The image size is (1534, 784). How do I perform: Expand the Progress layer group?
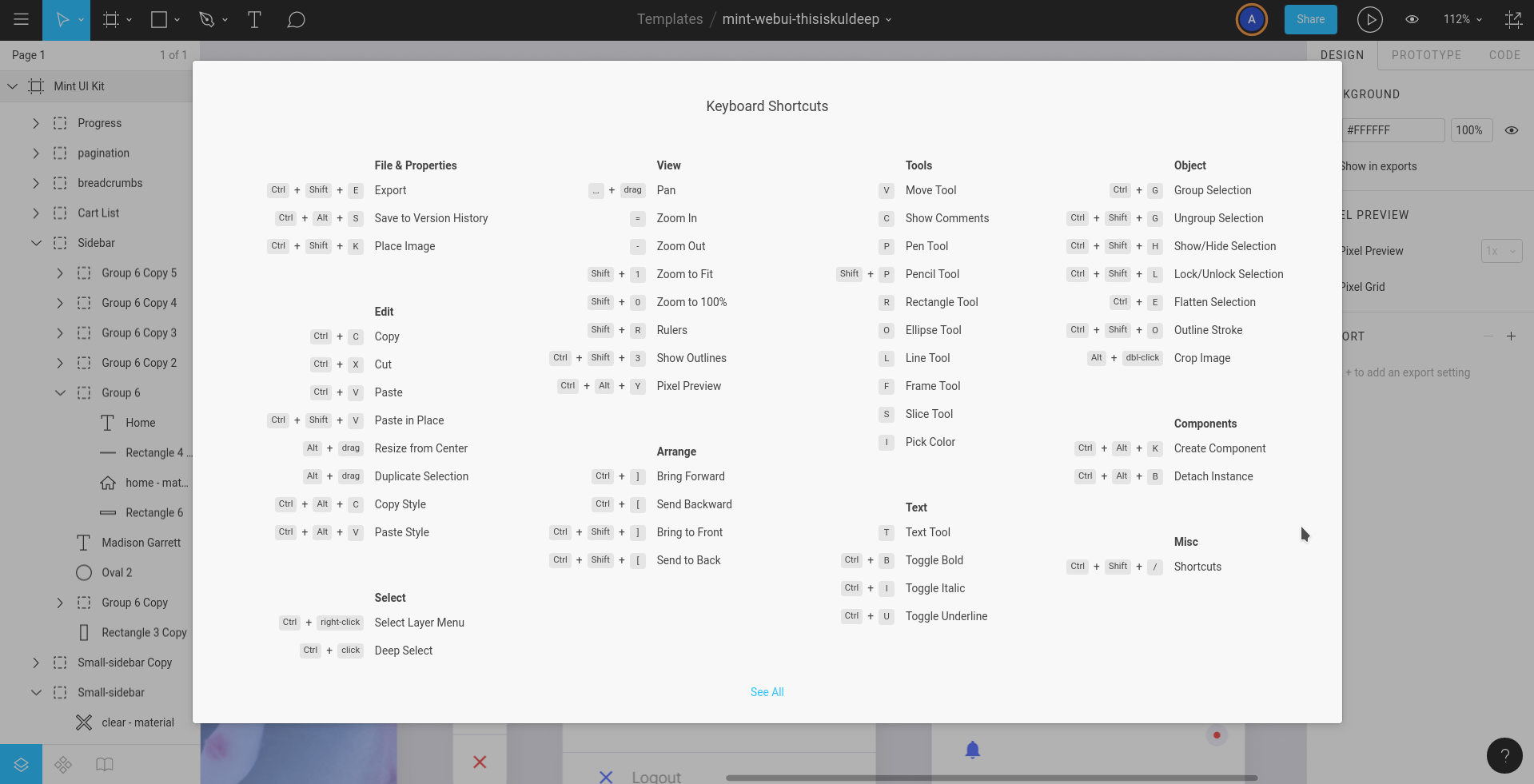36,123
